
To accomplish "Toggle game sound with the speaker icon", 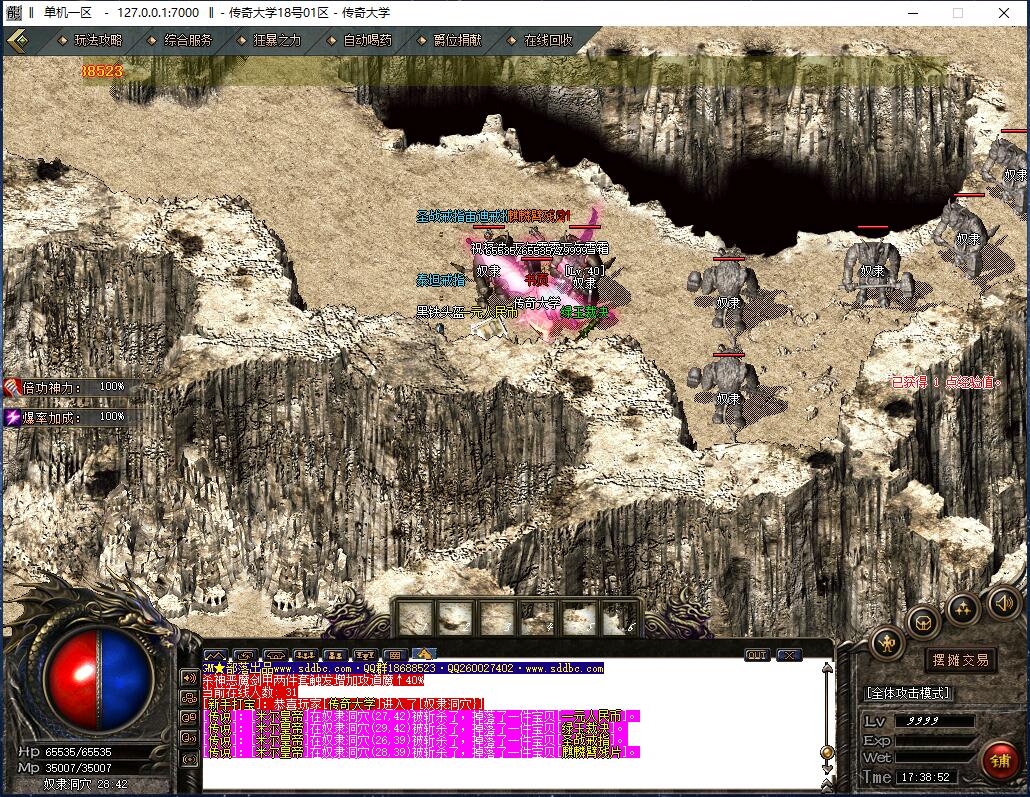I will click(x=1004, y=602).
